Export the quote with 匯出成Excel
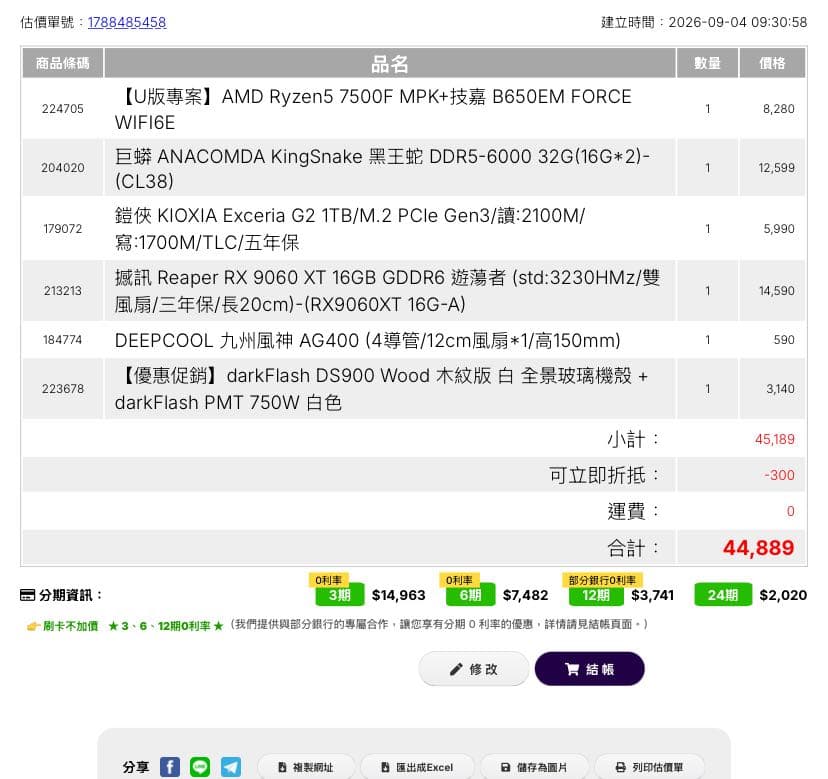Viewport: 828px width, 779px height. coord(417,767)
